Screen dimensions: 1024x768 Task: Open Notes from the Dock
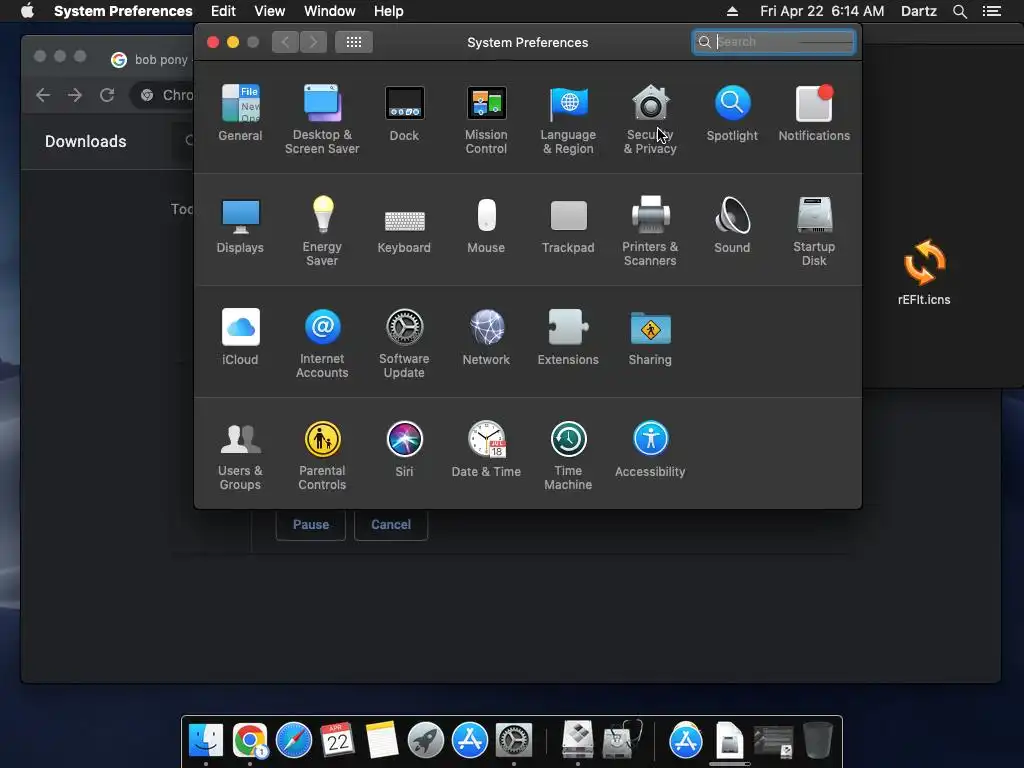pyautogui.click(x=382, y=741)
